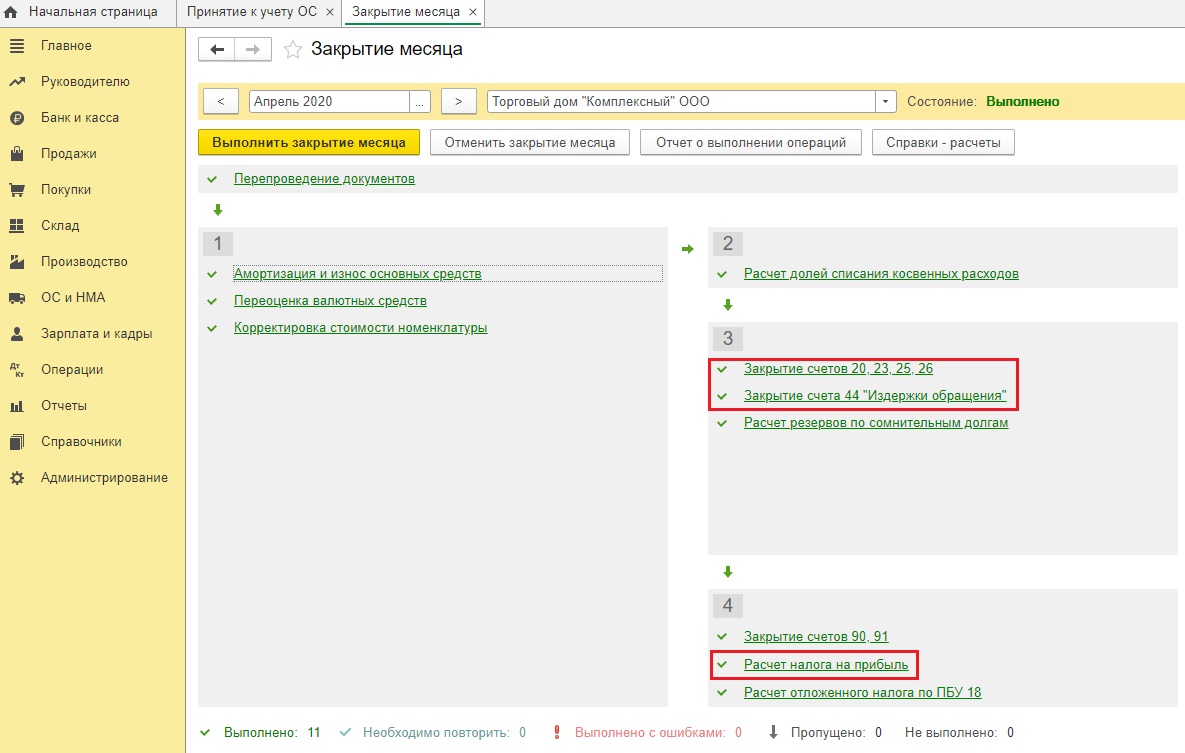Click Справки - расчеты button
Screen dimensions: 1185x753
click(x=943, y=142)
